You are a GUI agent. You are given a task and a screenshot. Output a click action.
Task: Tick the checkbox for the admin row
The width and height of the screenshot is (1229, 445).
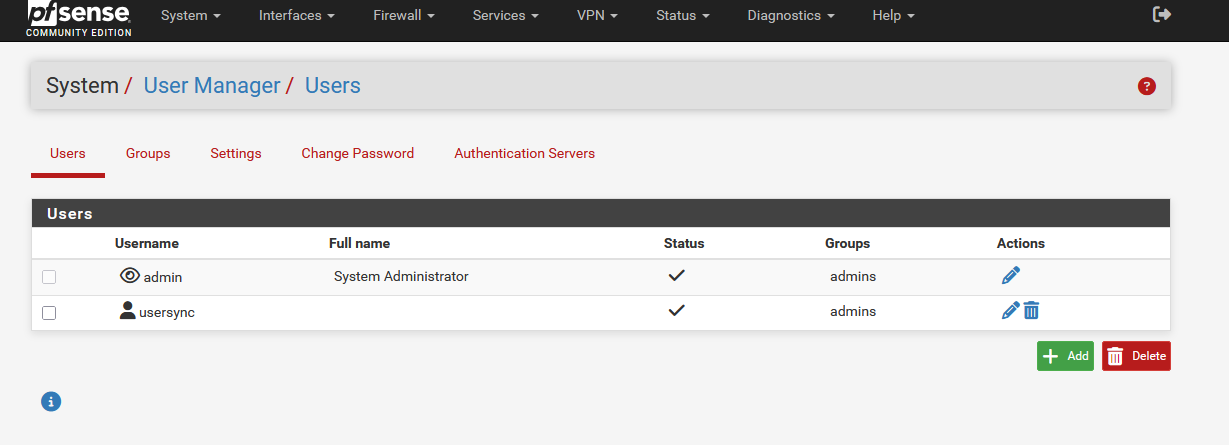(49, 277)
